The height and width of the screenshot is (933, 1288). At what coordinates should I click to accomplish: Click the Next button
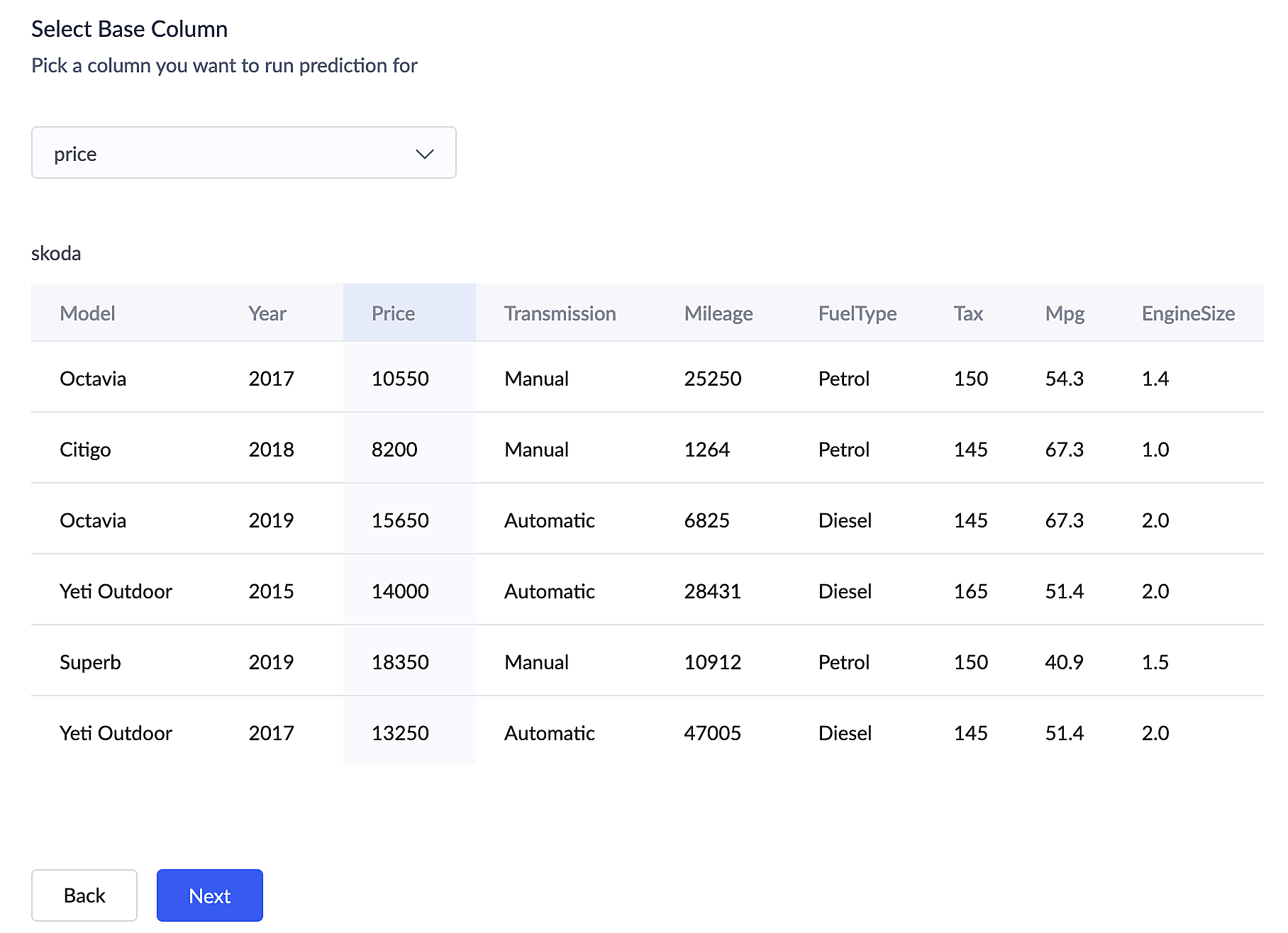pos(209,895)
